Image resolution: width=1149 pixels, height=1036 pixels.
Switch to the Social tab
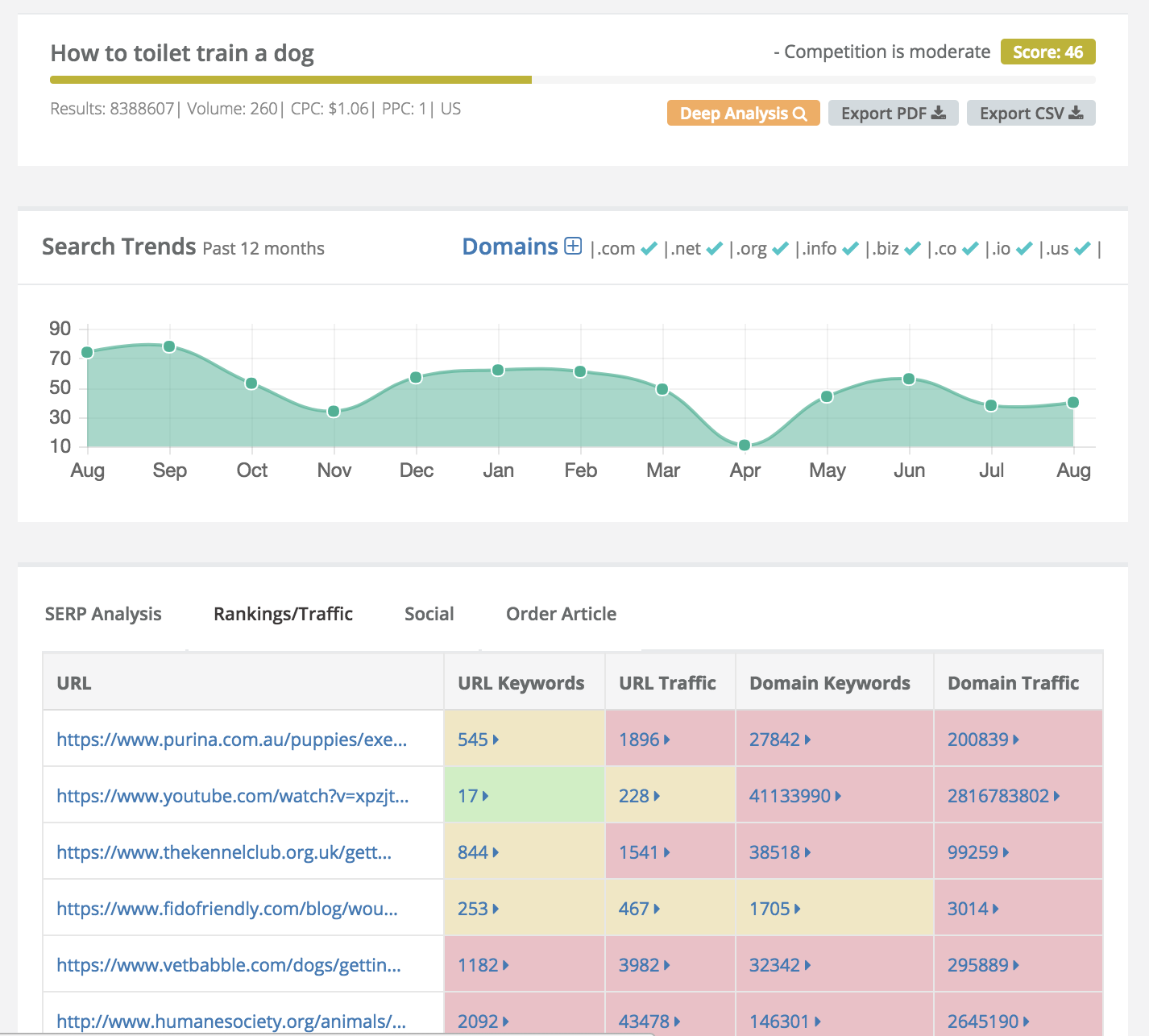tap(429, 614)
